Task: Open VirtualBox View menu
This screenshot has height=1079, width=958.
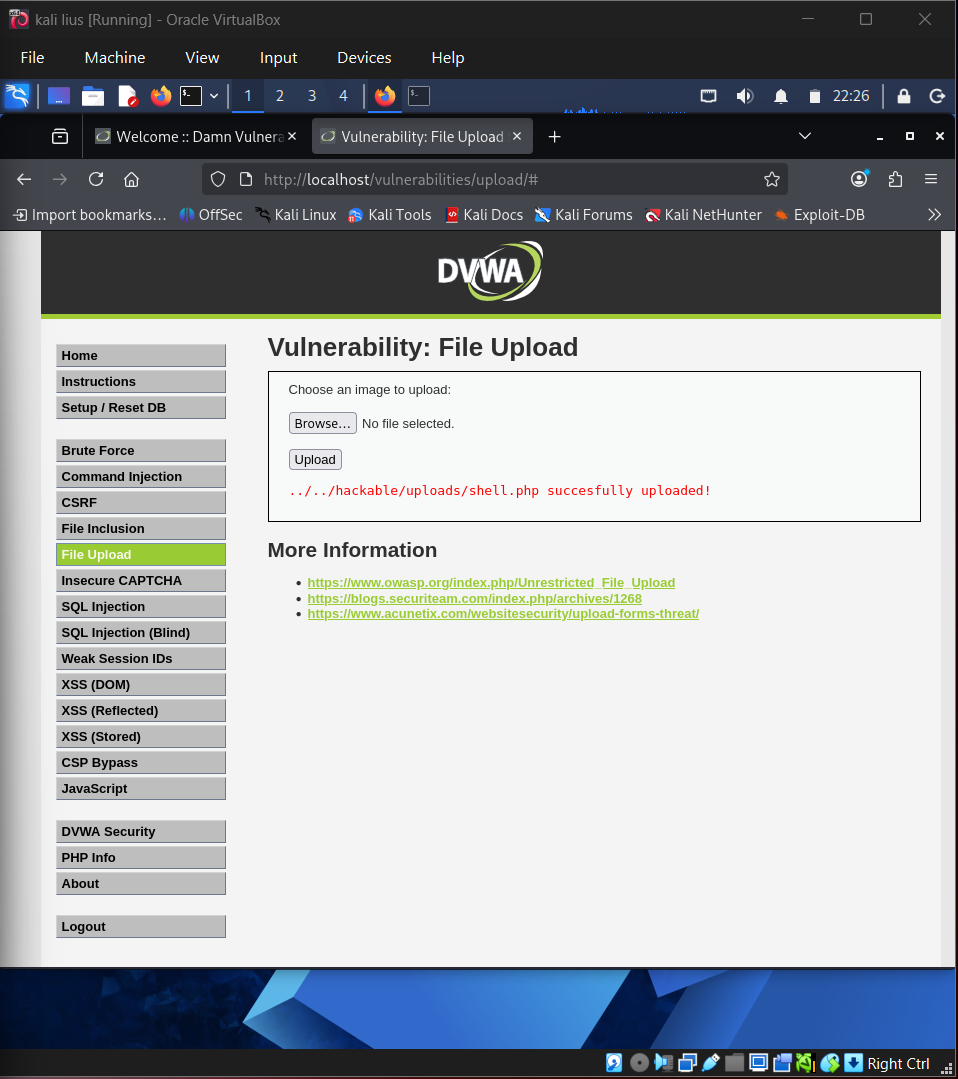Action: coord(202,58)
